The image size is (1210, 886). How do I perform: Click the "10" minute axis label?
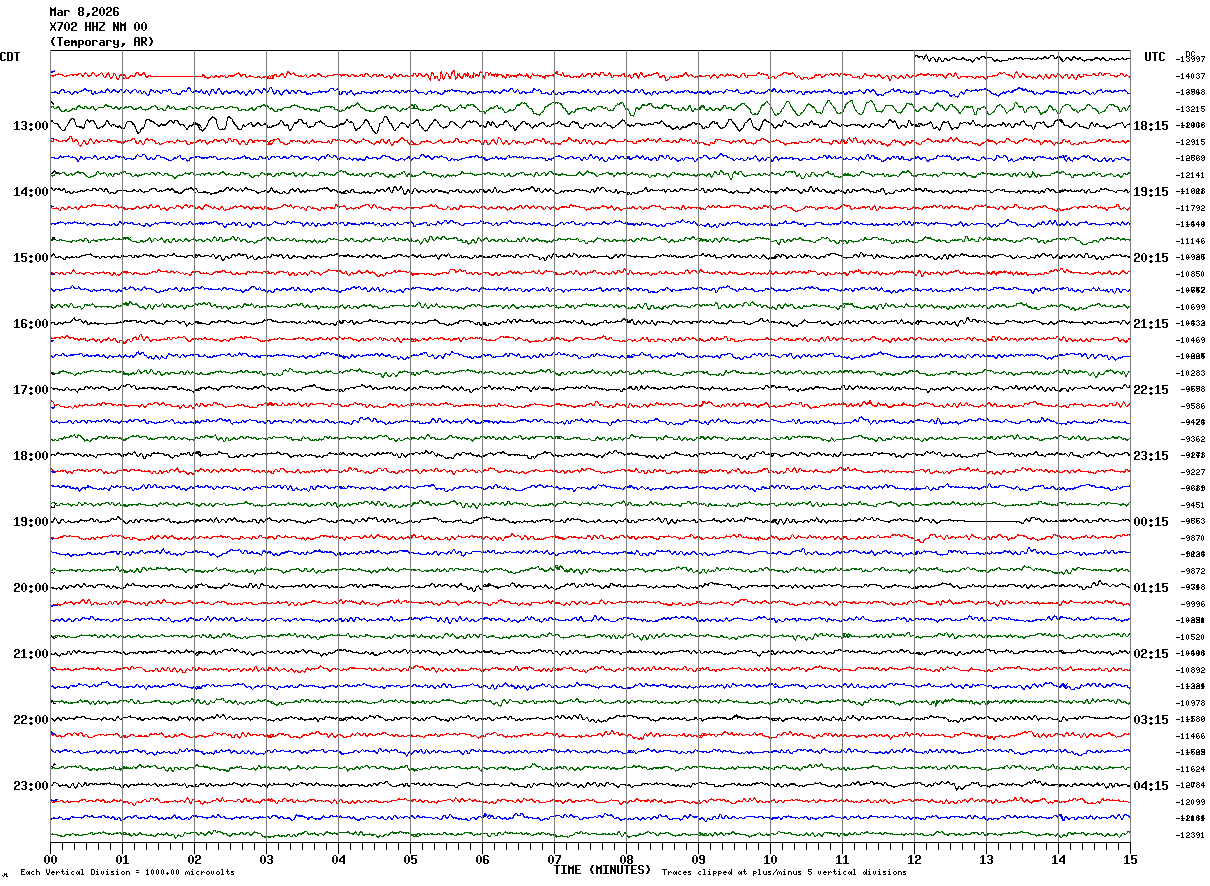(770, 859)
